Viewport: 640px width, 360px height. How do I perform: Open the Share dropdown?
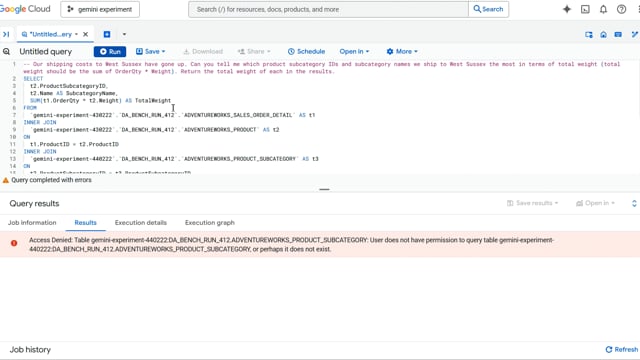pyautogui.click(x=254, y=51)
